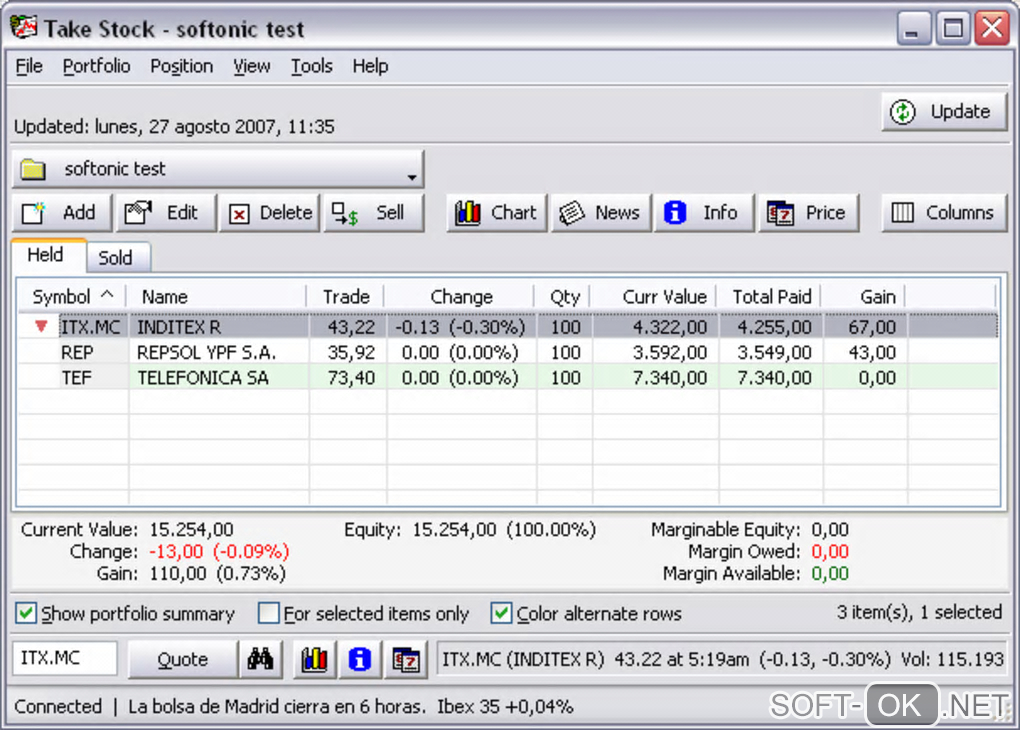Sell the selected position

tap(374, 213)
